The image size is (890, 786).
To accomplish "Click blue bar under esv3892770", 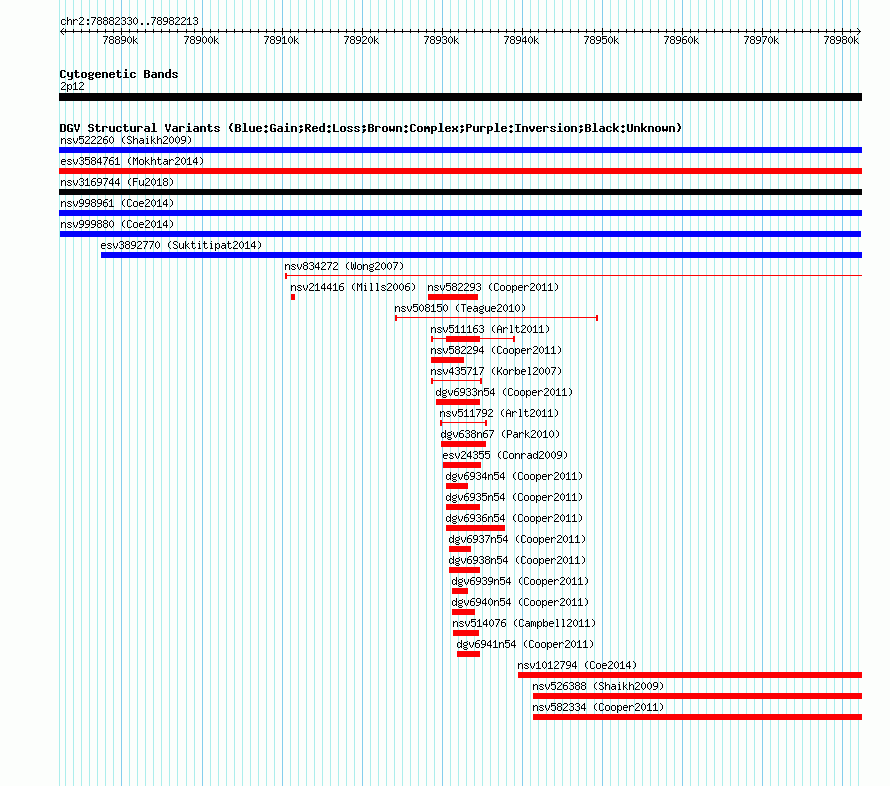I will click(481, 255).
